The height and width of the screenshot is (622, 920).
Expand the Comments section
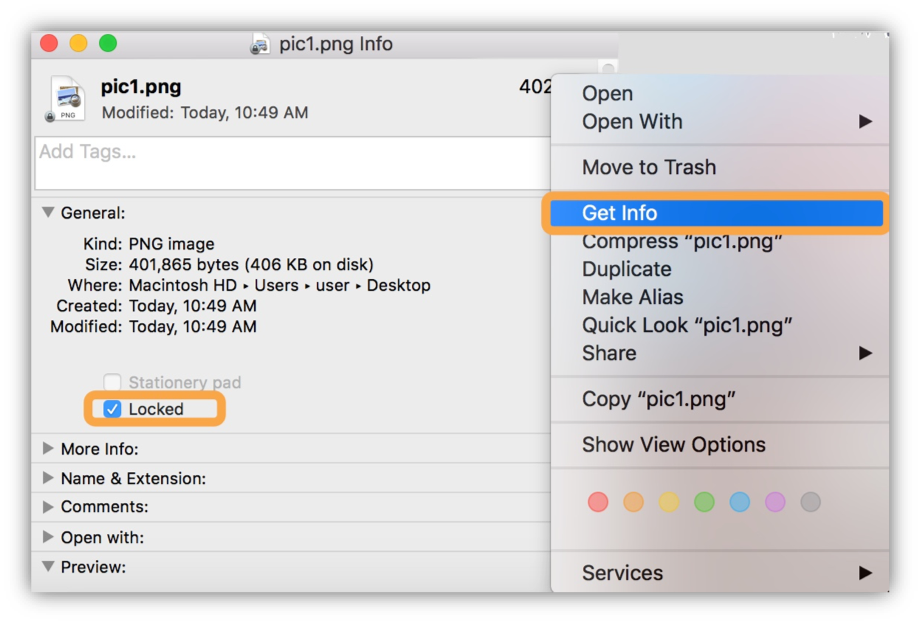pyautogui.click(x=48, y=507)
